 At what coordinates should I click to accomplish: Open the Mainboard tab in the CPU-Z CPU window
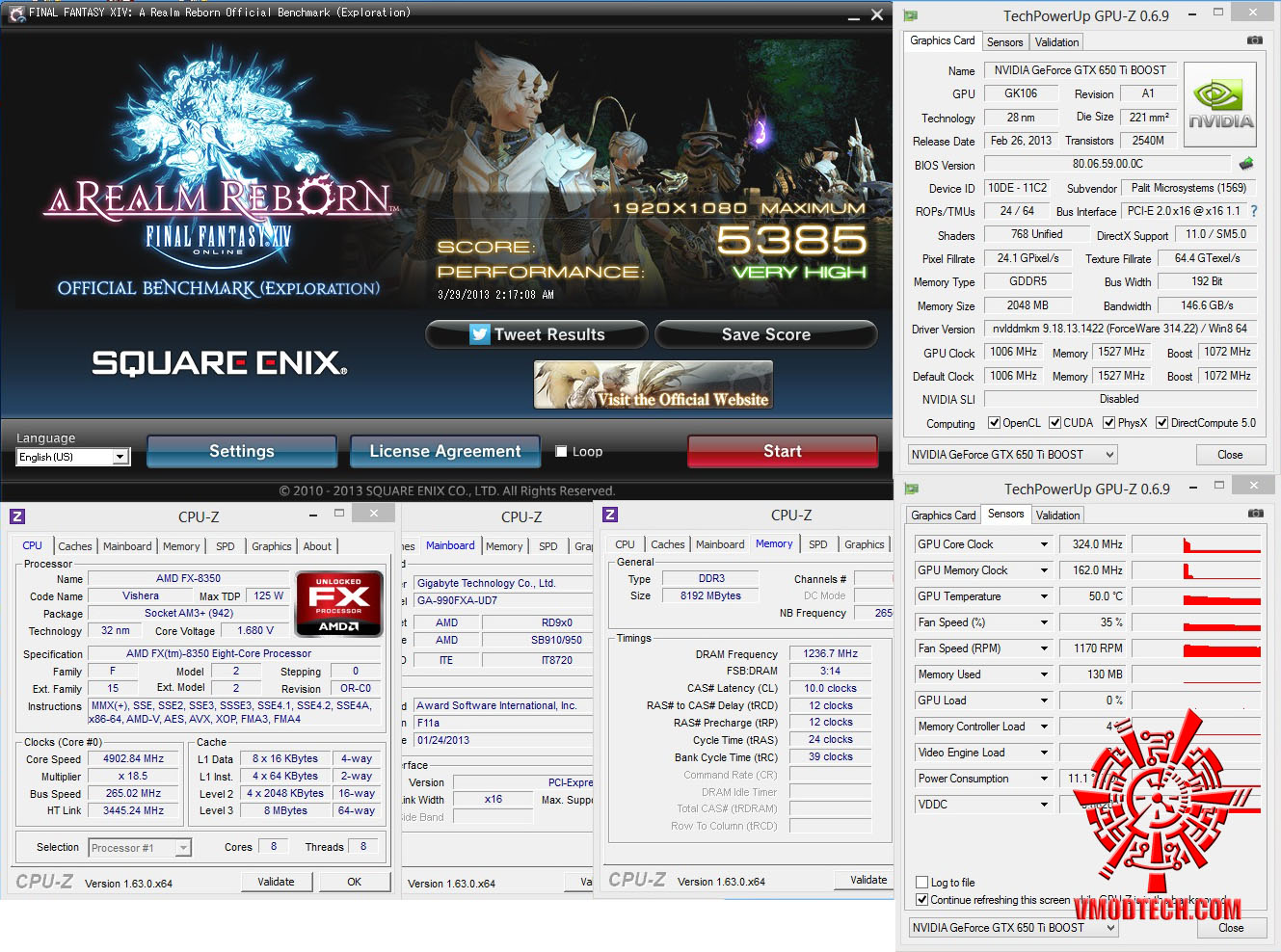127,546
